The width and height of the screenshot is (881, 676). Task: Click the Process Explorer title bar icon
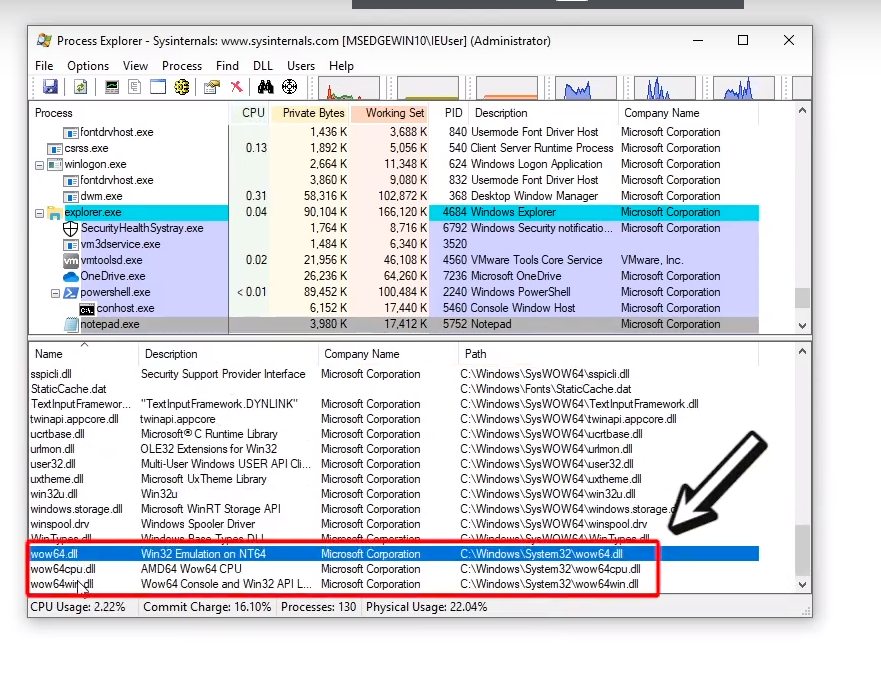[44, 40]
